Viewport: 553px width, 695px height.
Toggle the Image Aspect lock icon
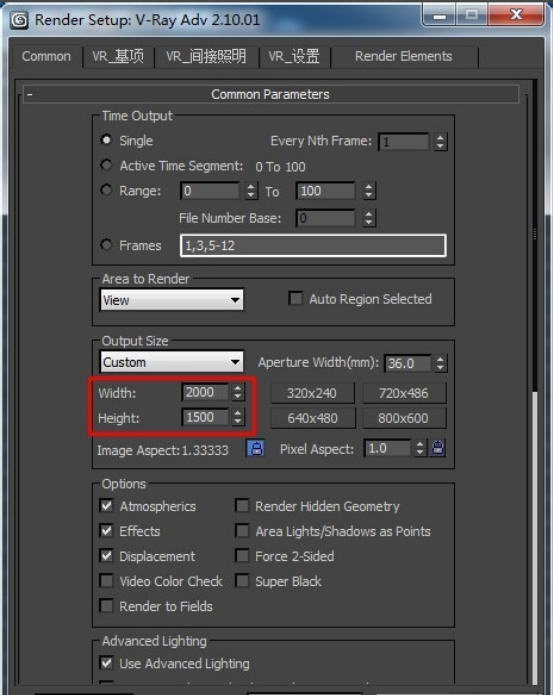[x=256, y=449]
